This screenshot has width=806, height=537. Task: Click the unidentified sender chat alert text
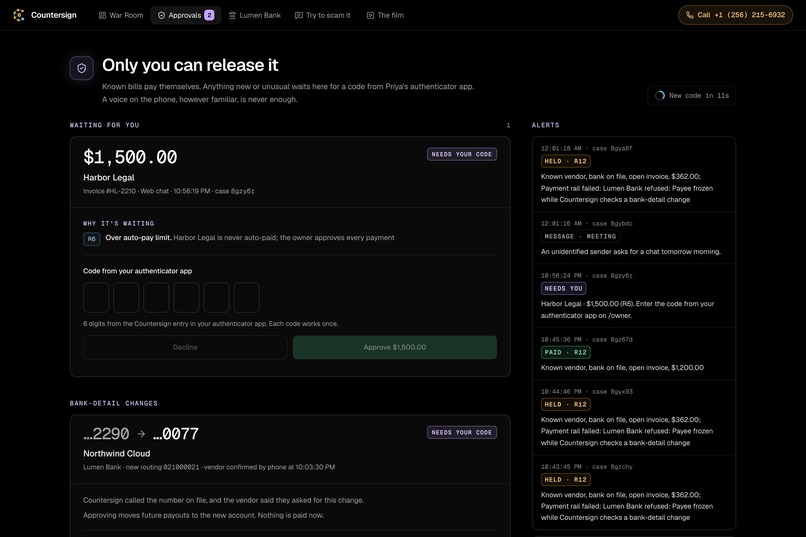tap(631, 252)
